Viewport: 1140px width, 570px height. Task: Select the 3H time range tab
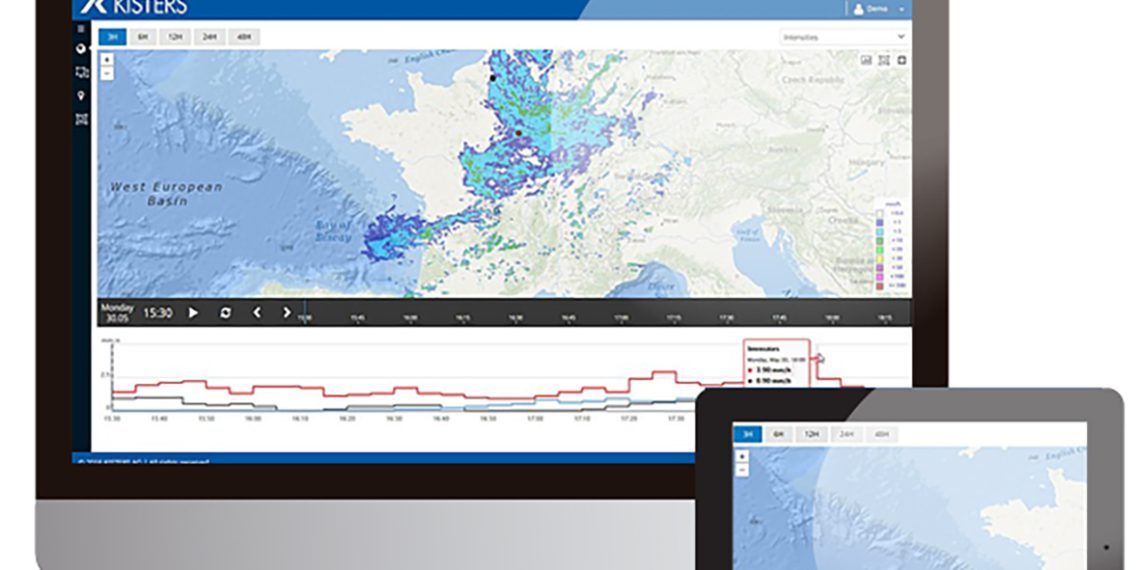(x=113, y=37)
